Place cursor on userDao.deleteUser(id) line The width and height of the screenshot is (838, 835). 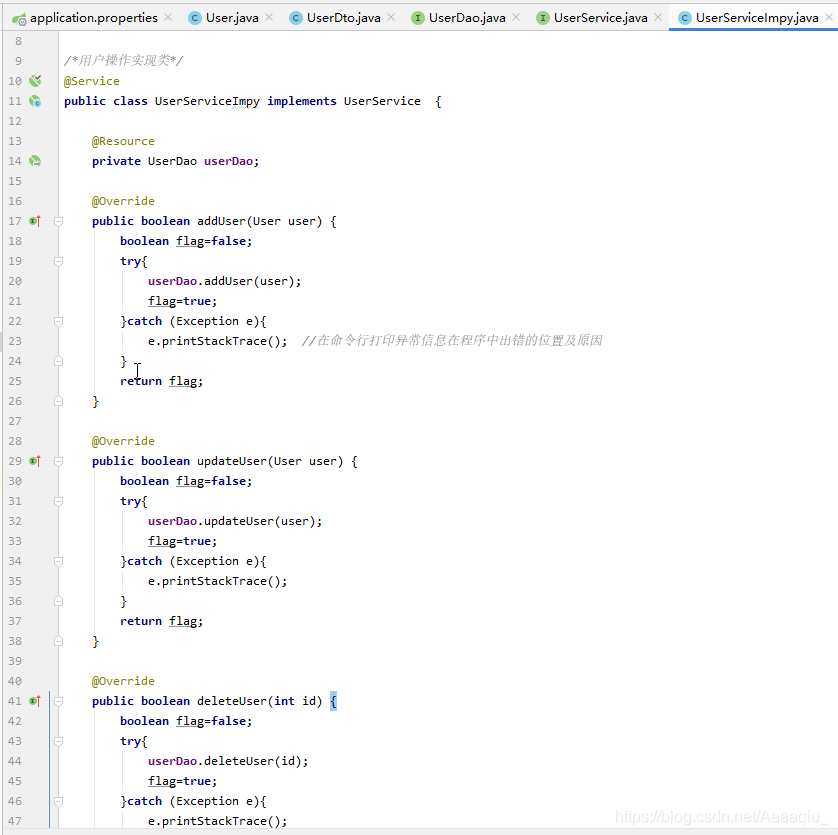(x=228, y=761)
